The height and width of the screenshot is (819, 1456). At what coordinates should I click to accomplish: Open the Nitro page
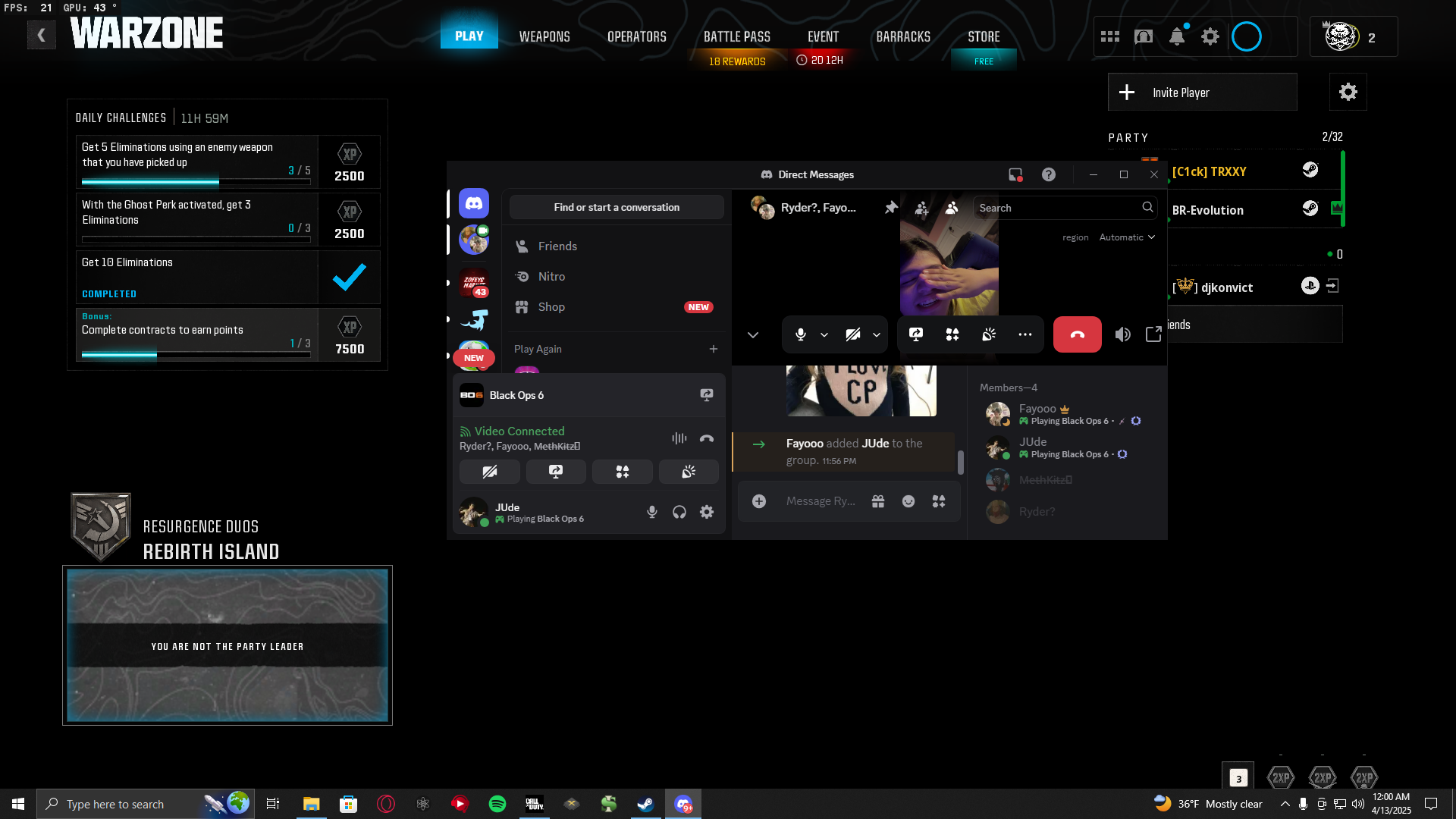pos(617,277)
